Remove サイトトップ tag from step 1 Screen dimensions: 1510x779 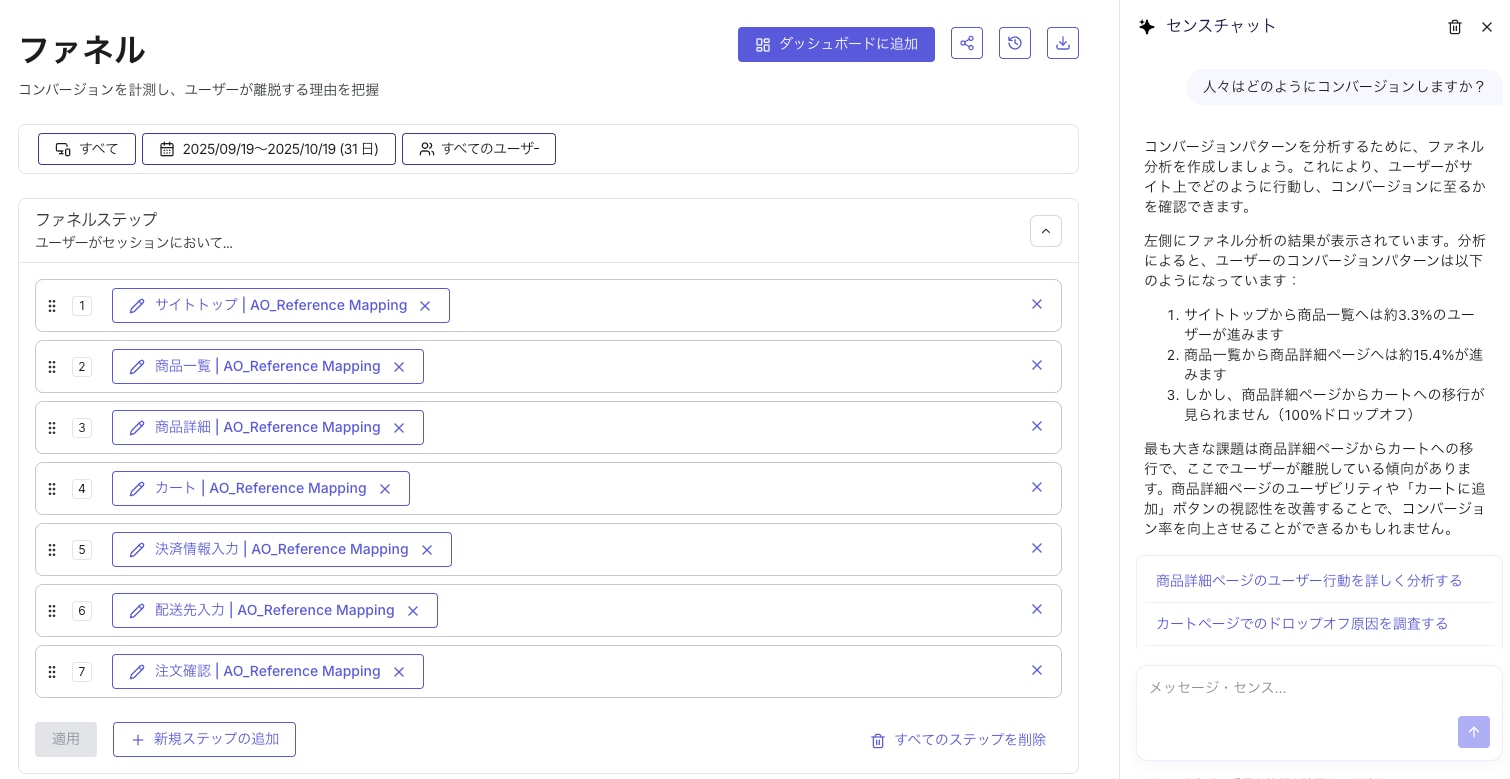(x=425, y=306)
